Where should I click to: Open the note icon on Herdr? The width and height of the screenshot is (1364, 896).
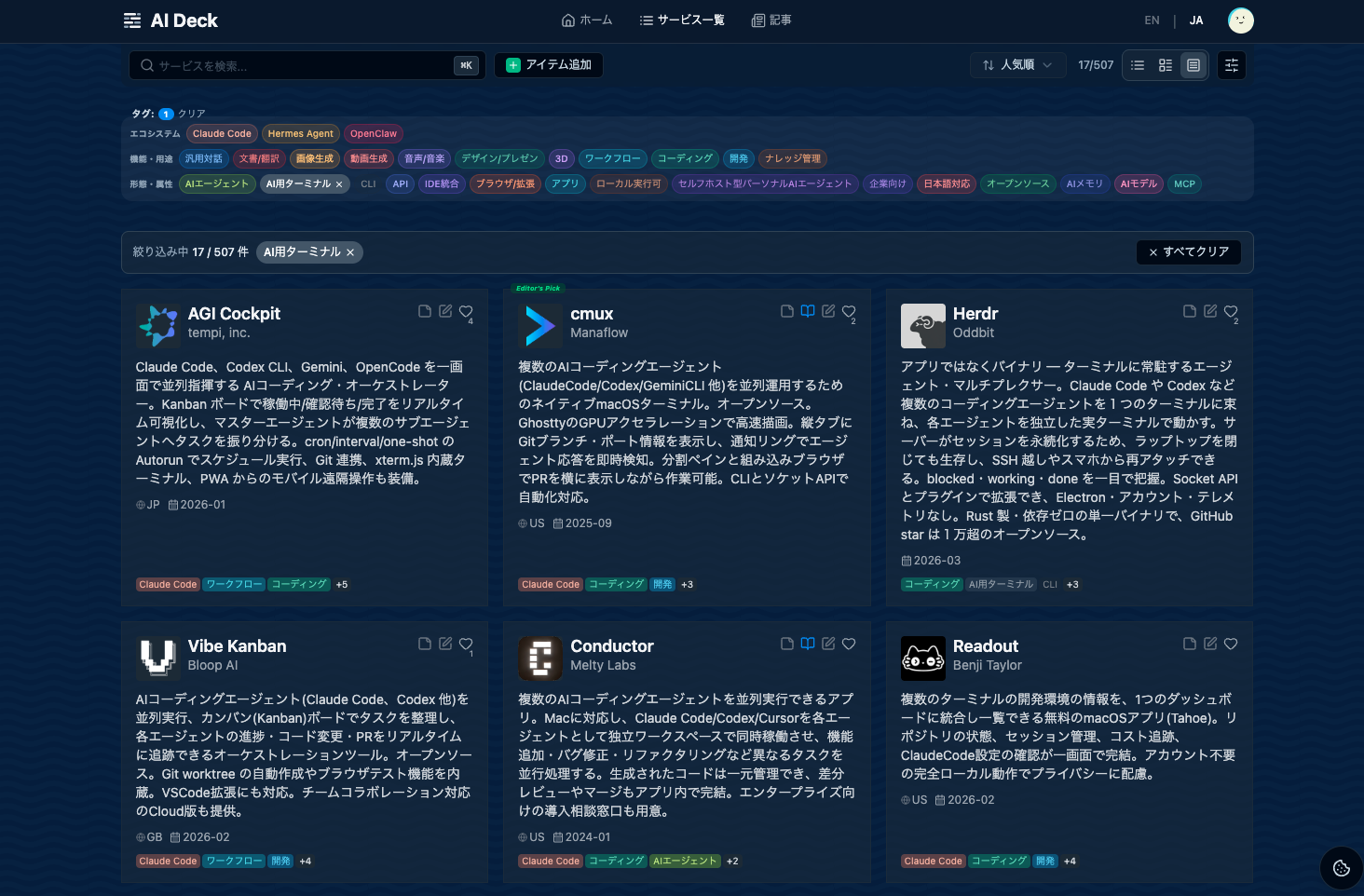point(1190,311)
